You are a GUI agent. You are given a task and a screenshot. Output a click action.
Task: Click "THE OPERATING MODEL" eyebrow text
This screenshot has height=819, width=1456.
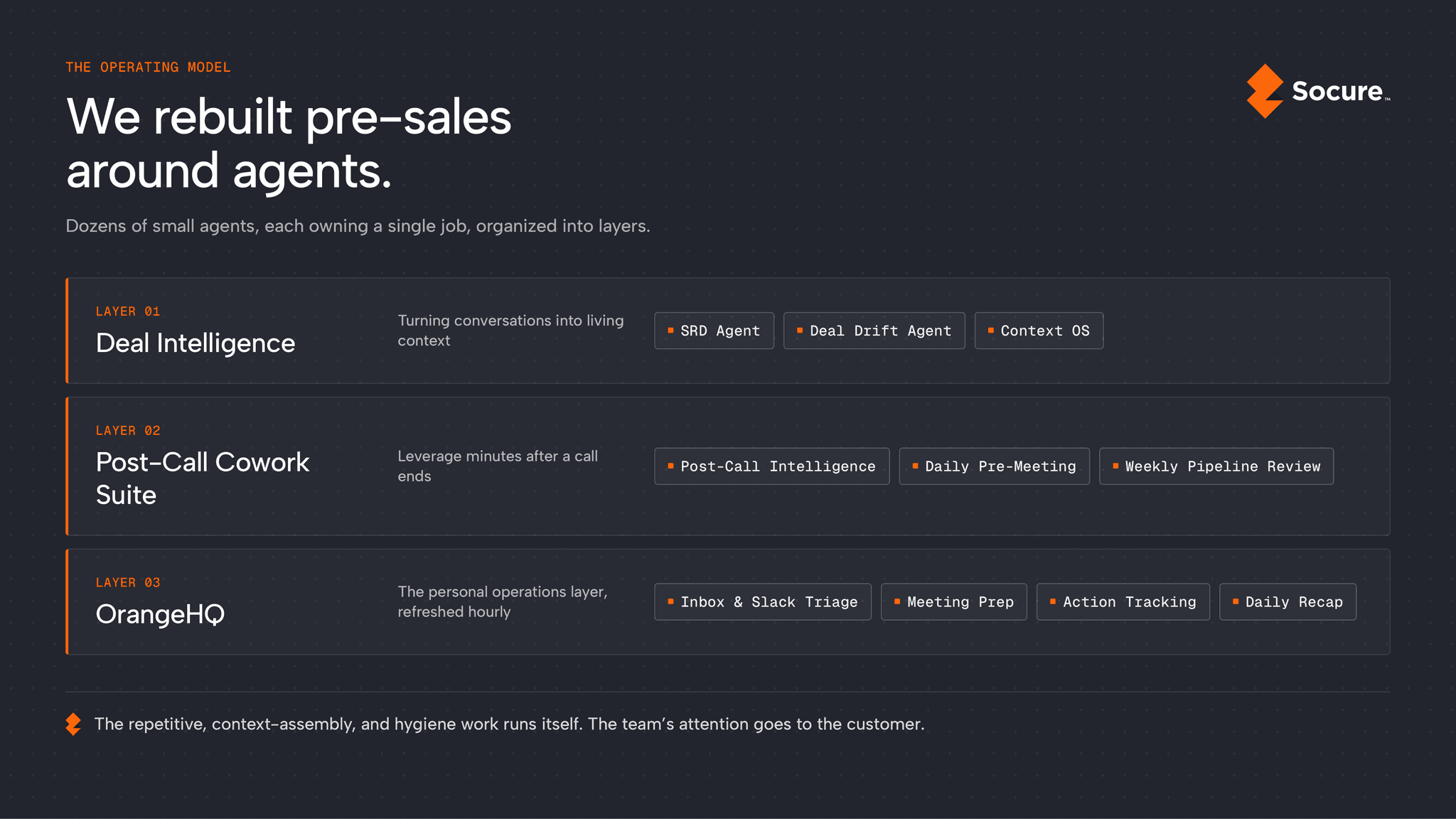pyautogui.click(x=148, y=68)
